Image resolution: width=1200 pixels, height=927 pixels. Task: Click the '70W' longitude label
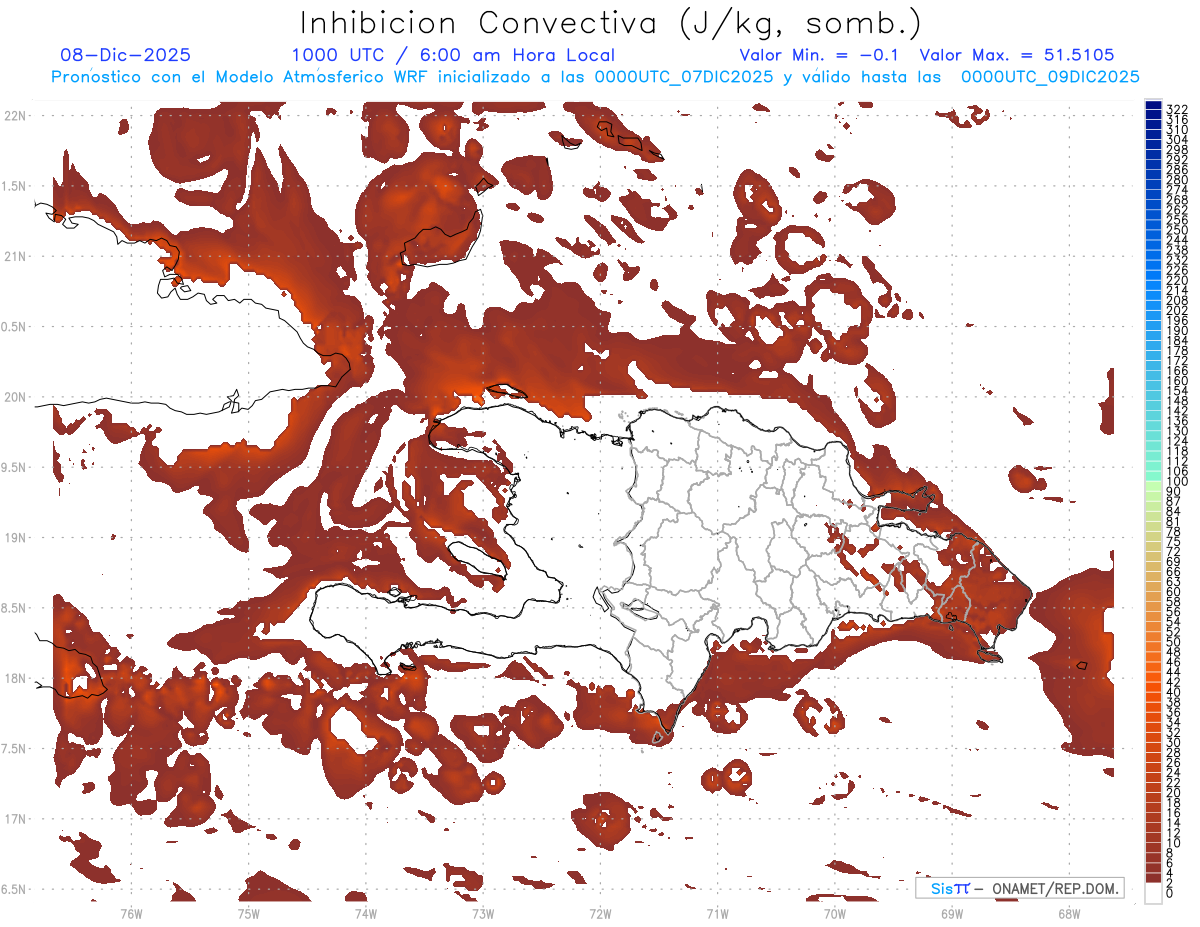[x=835, y=913]
